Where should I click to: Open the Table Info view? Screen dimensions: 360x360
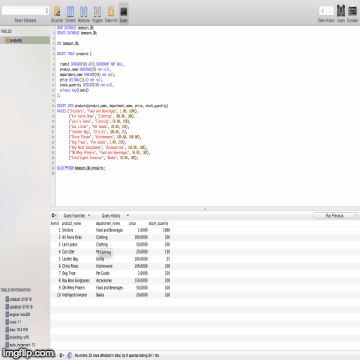[x=111, y=13]
